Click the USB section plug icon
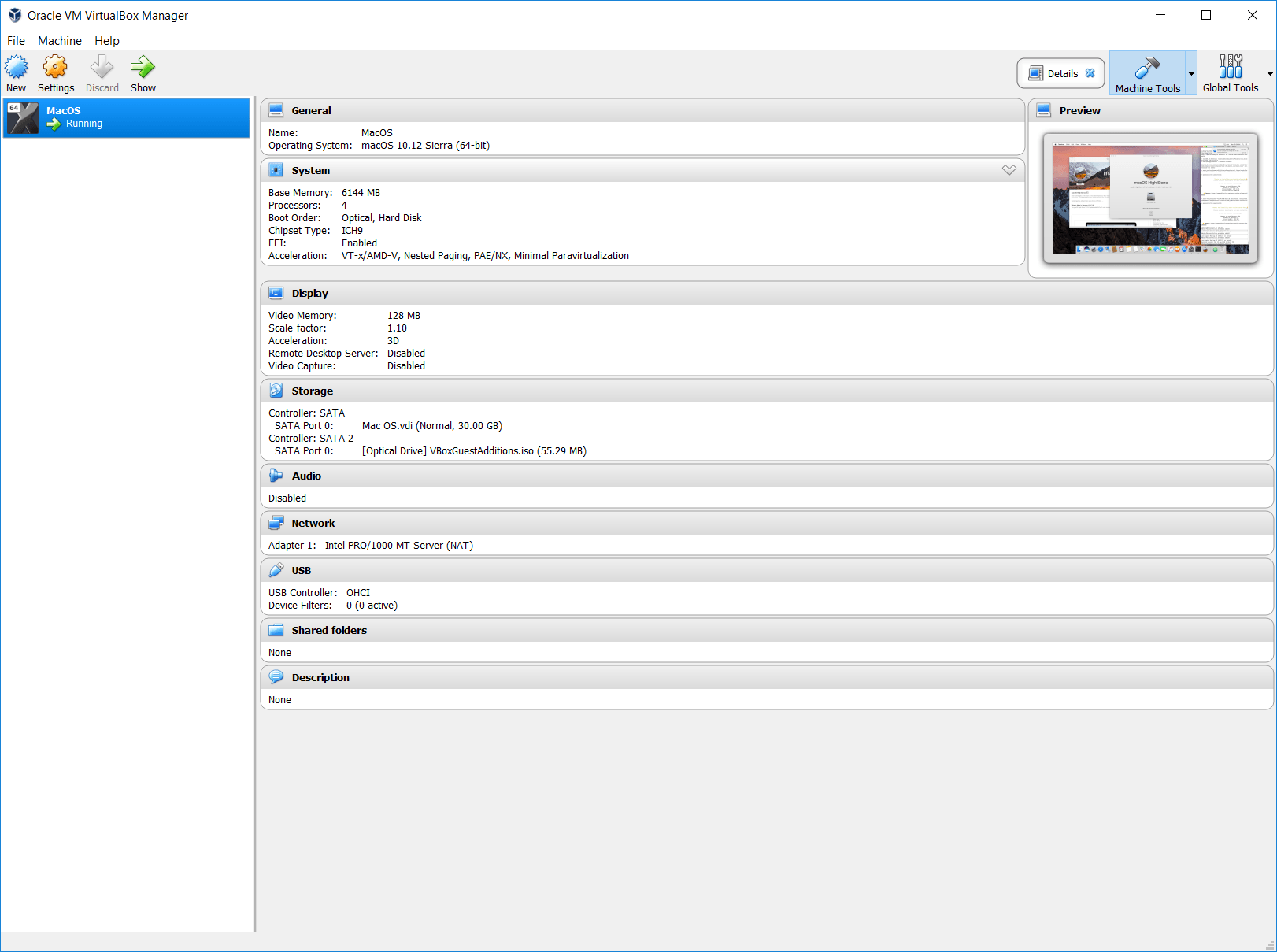The width and height of the screenshot is (1277, 952). (276, 570)
